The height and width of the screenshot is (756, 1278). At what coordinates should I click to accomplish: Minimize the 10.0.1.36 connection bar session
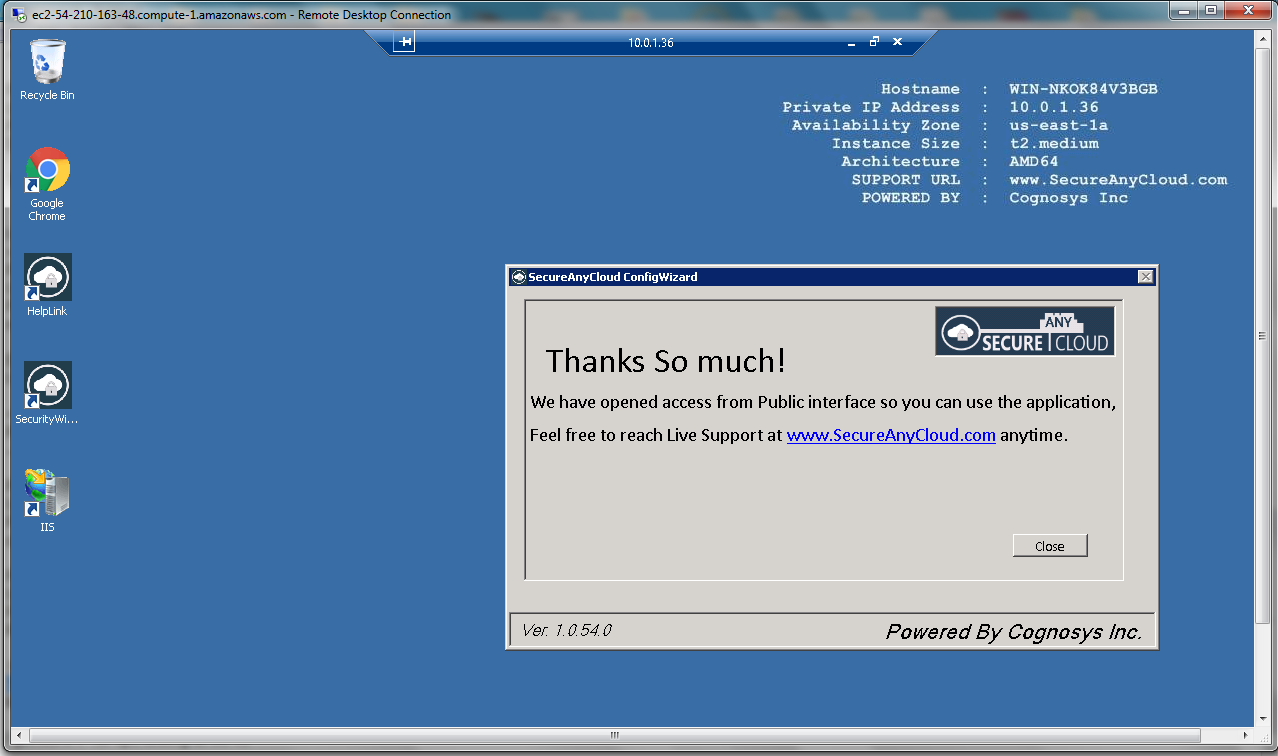point(851,42)
